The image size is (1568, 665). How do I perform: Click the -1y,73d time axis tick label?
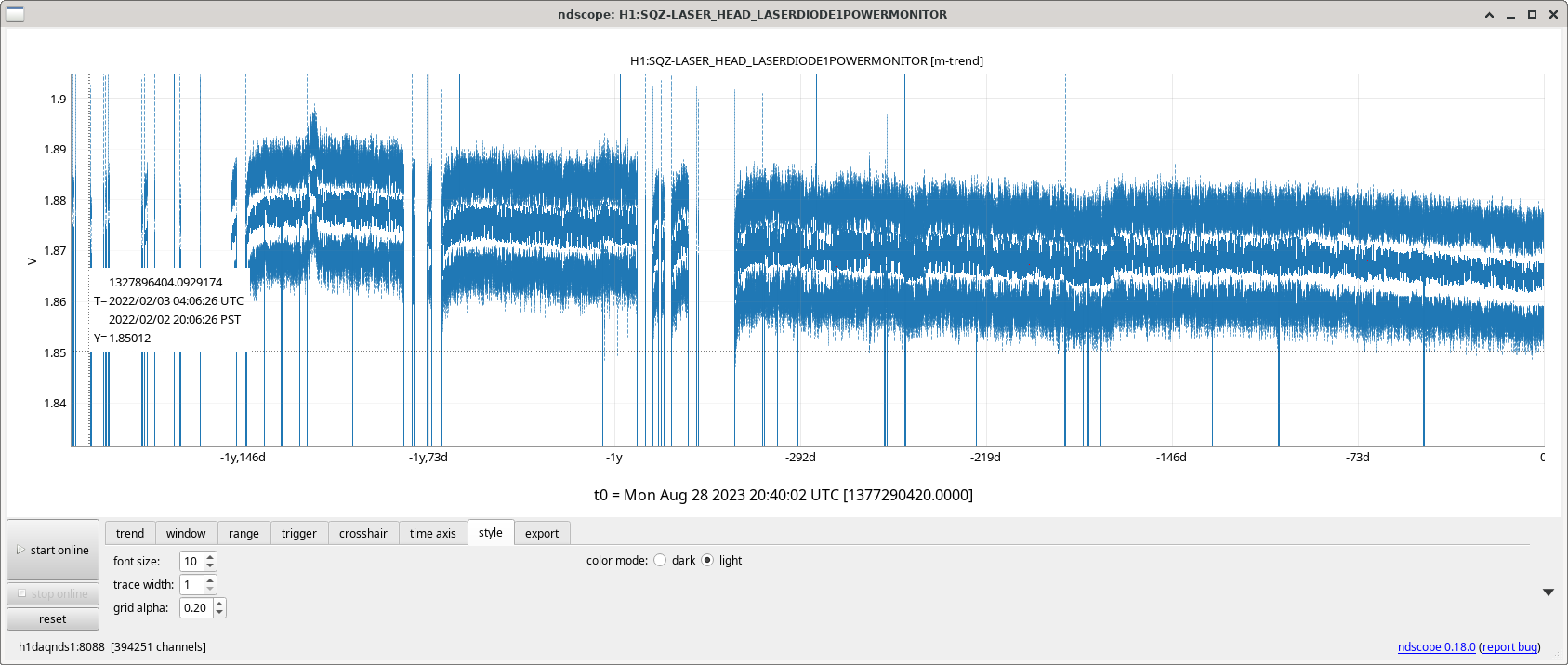pyautogui.click(x=428, y=458)
